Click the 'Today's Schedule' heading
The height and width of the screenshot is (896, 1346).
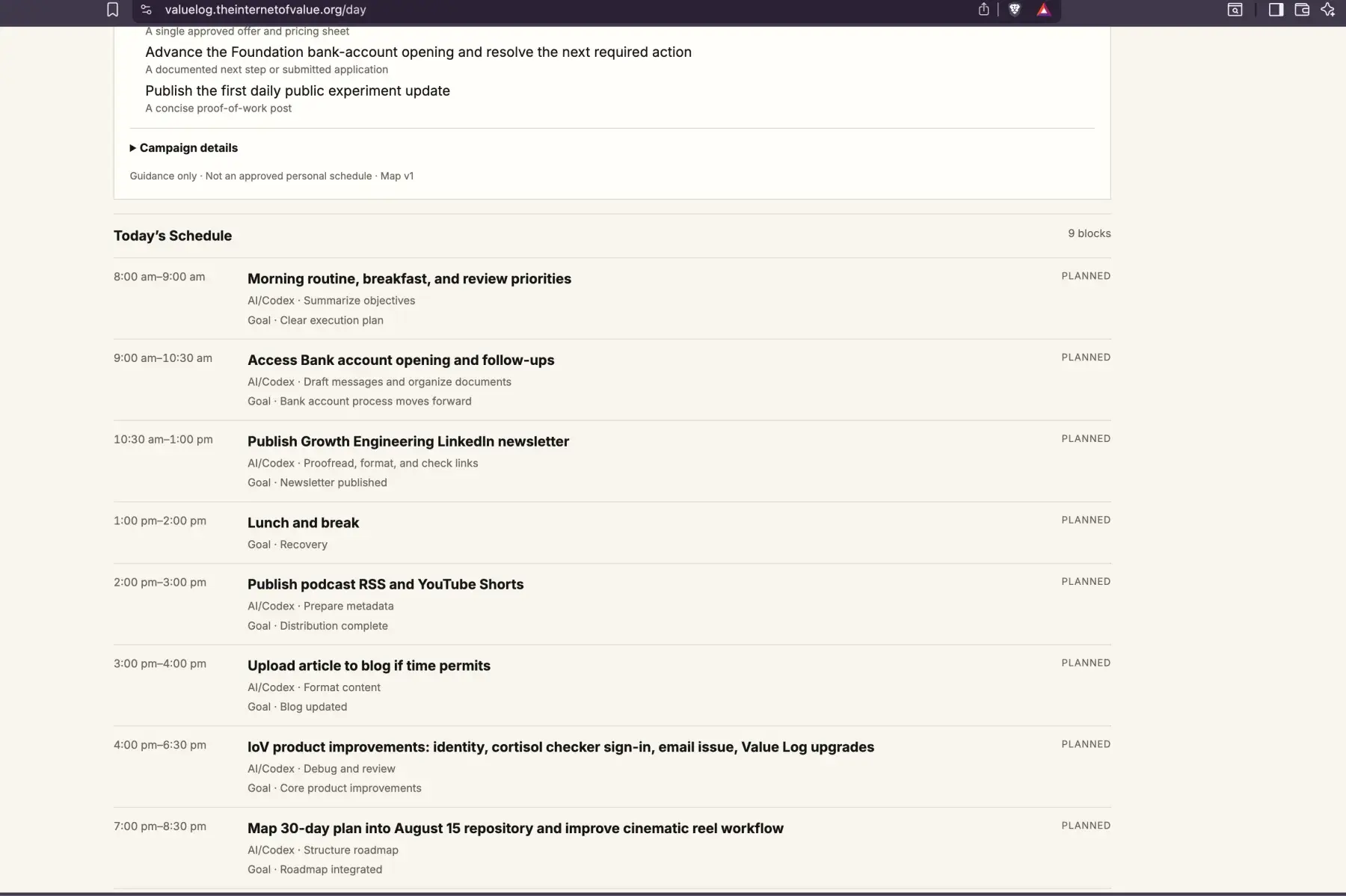point(173,236)
